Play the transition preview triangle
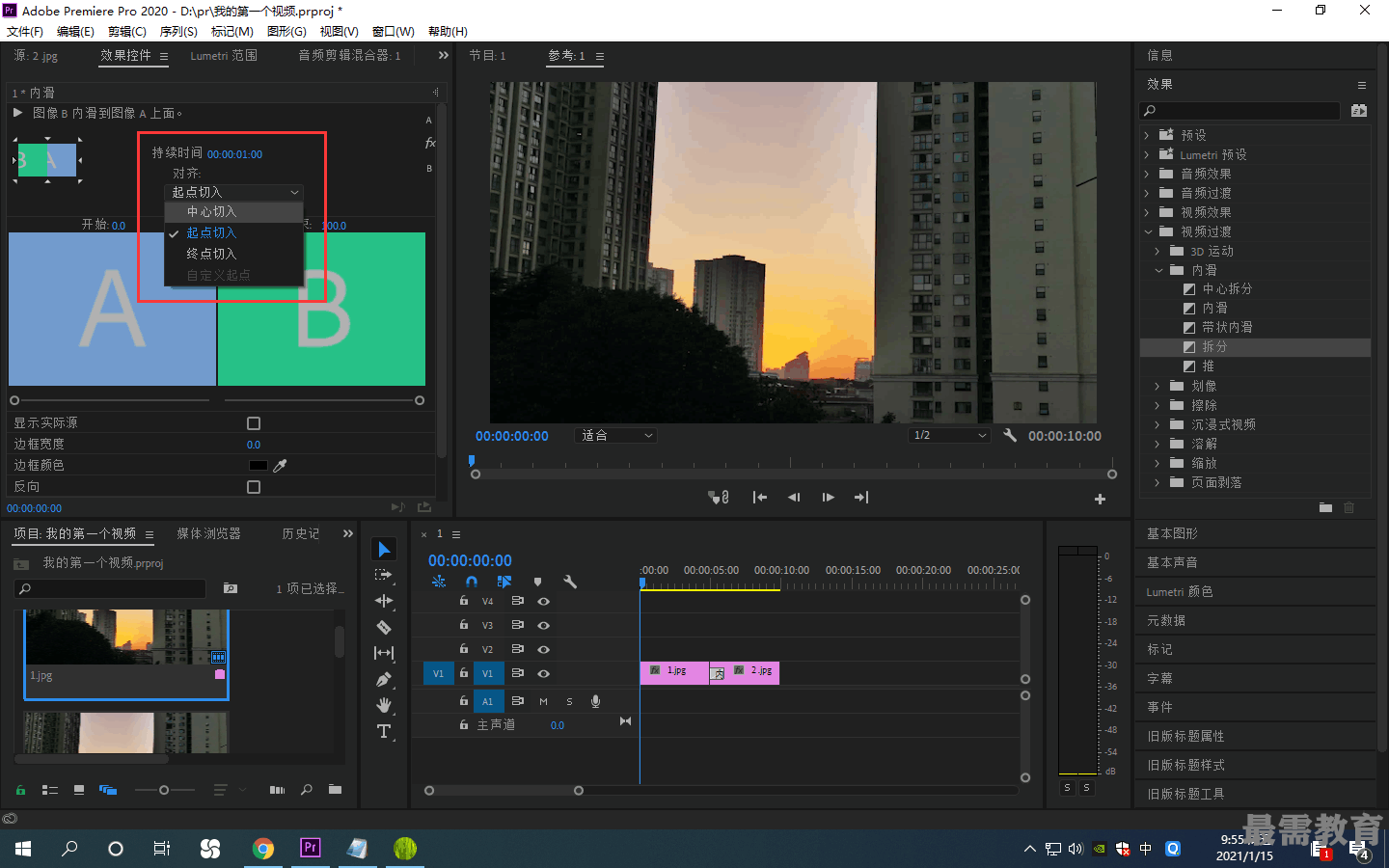Viewport: 1389px width, 868px height. click(17, 113)
